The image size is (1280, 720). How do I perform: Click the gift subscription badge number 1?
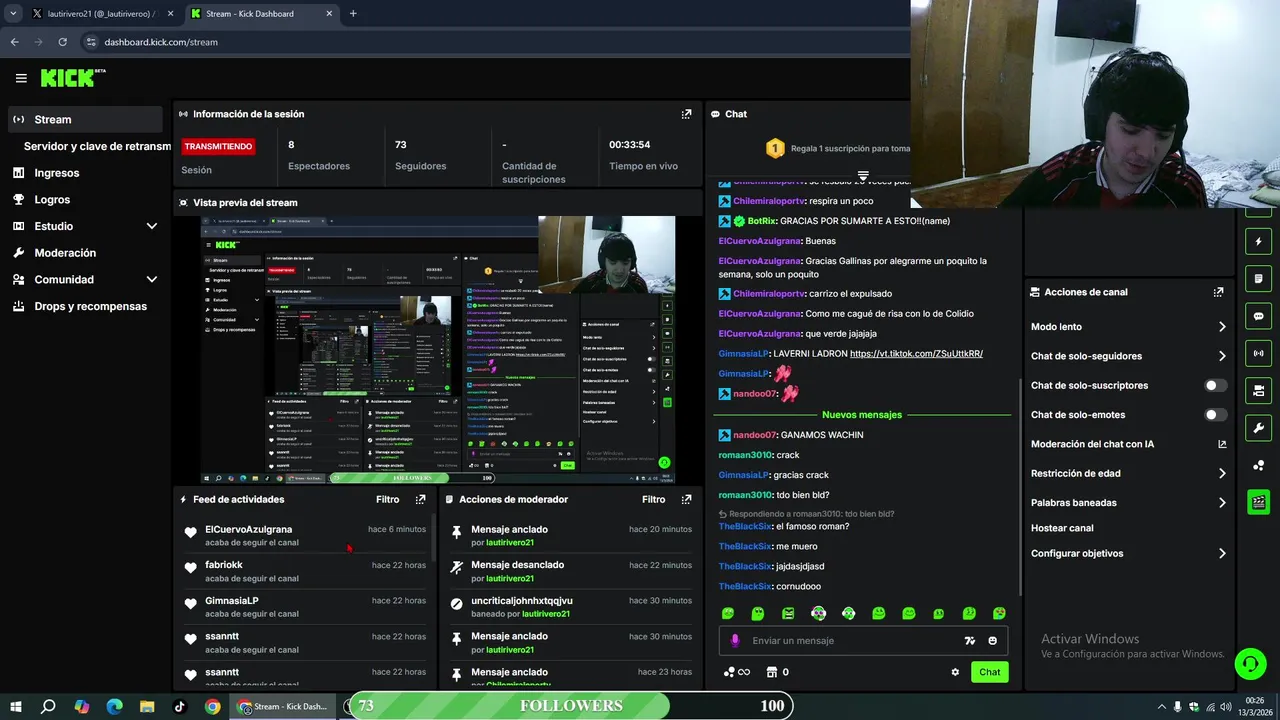[774, 148]
